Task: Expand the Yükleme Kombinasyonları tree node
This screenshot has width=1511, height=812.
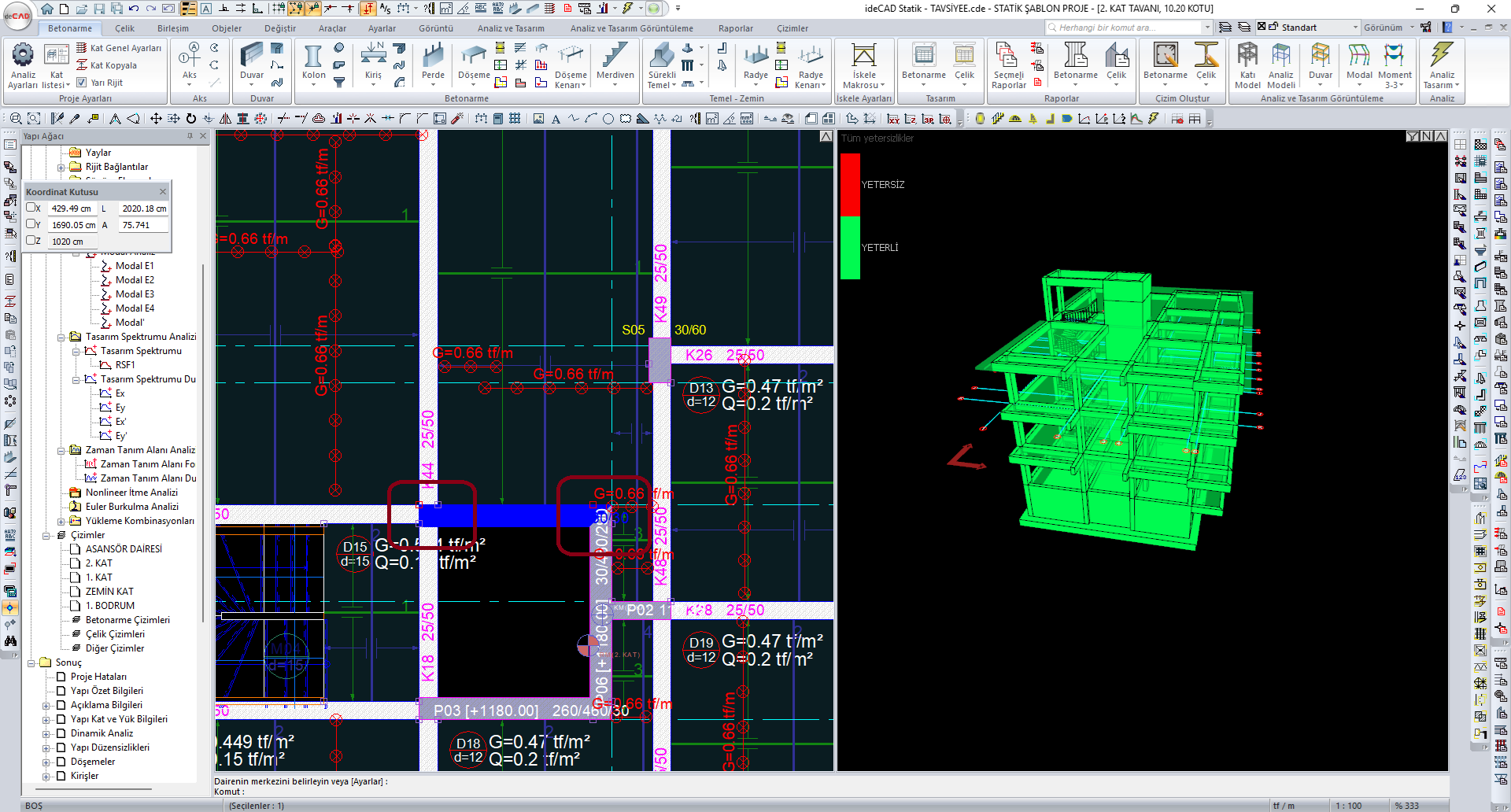Action: [61, 521]
